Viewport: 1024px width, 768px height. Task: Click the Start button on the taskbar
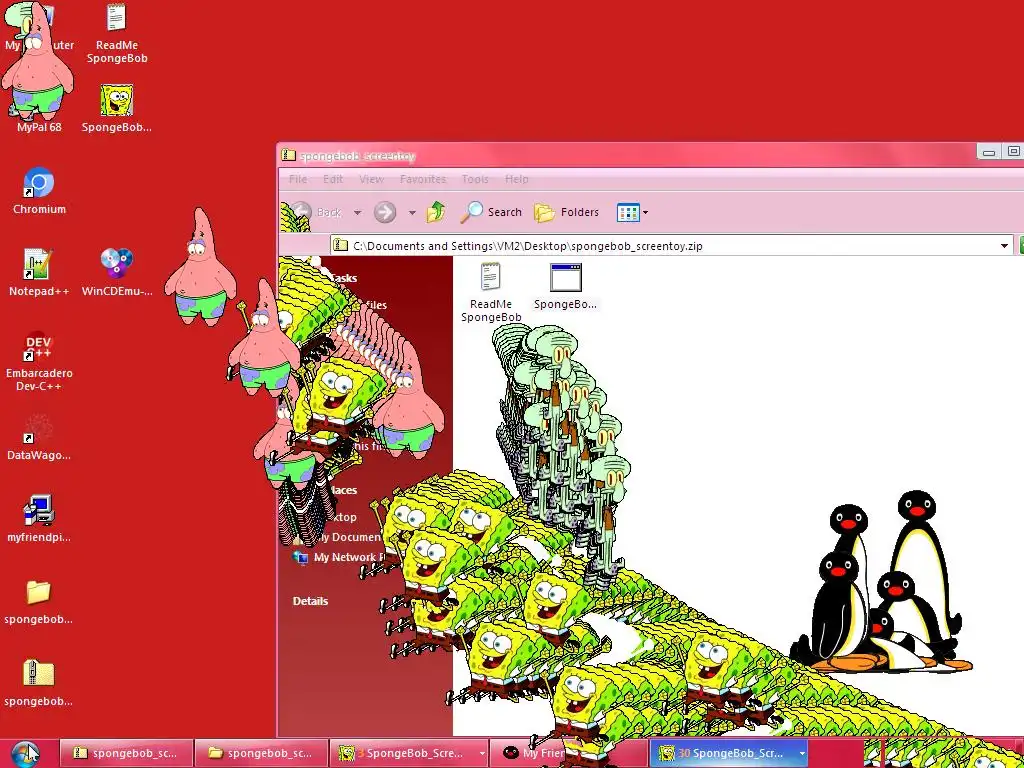[26, 754]
